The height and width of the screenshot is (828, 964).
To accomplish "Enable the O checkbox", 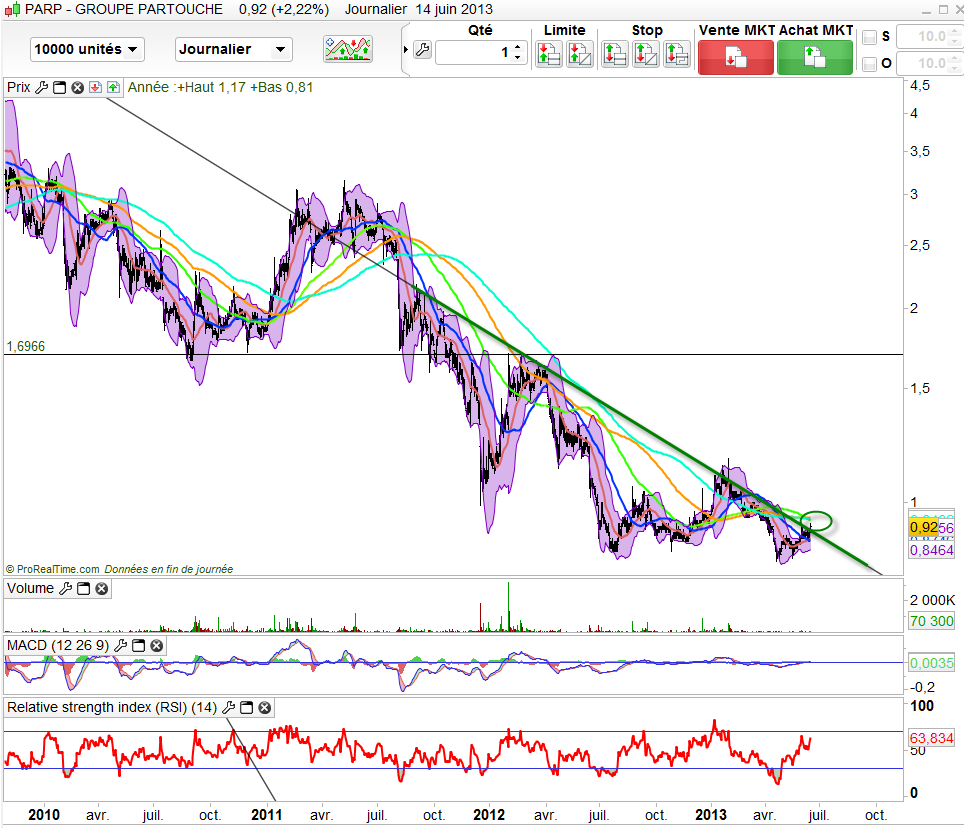I will 869,64.
